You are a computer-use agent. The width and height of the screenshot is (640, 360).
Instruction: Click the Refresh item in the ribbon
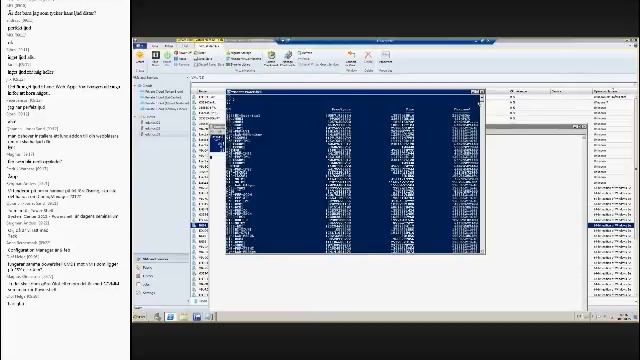pos(305,53)
